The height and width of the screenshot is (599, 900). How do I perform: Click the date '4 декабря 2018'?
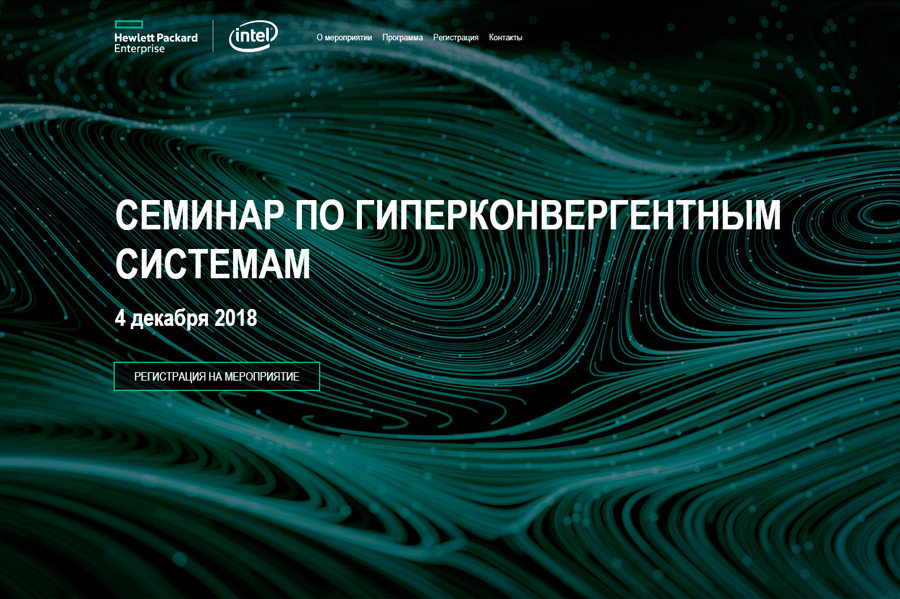click(x=186, y=318)
